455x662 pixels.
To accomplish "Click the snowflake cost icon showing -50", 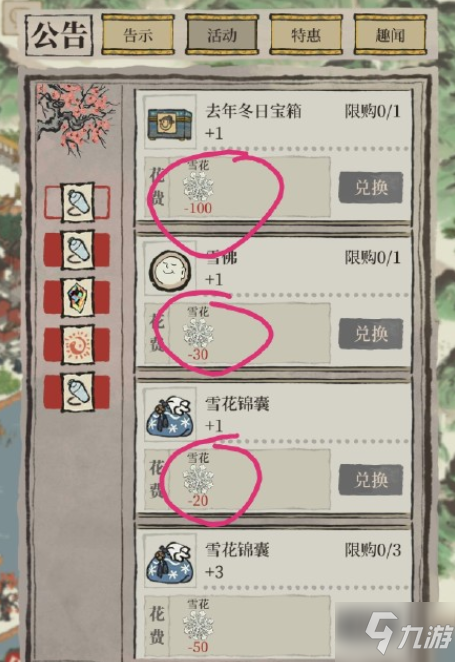I will pos(198,626).
